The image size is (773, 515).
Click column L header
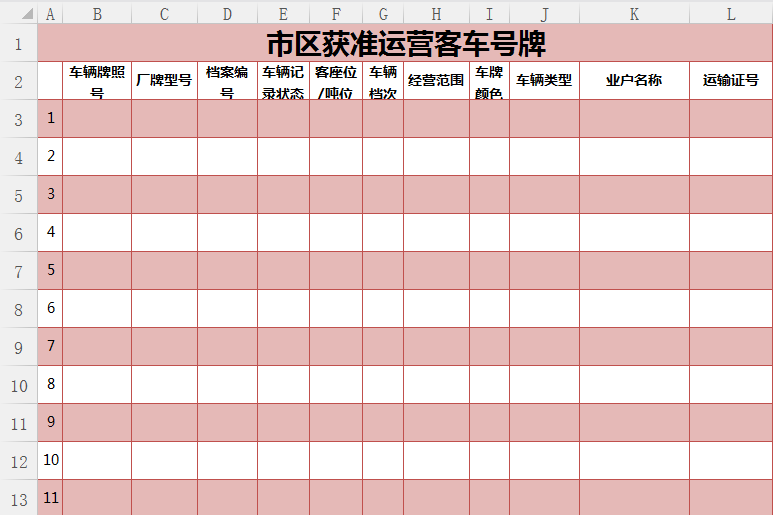pos(731,14)
